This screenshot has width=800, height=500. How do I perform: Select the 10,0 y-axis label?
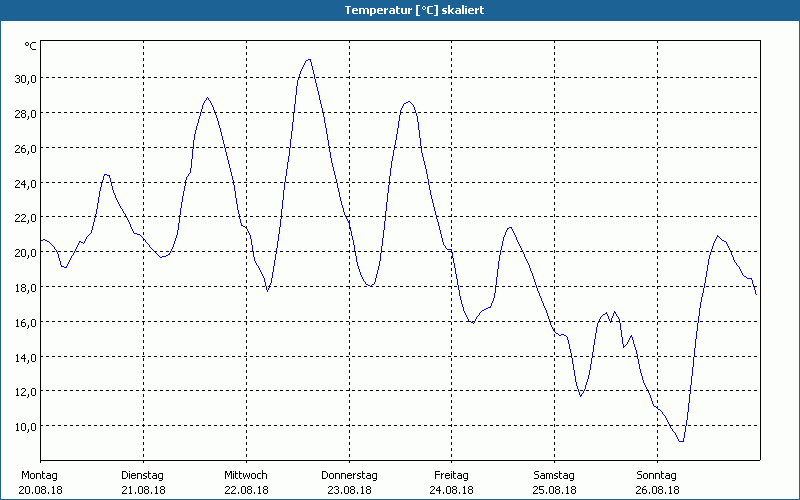click(25, 426)
